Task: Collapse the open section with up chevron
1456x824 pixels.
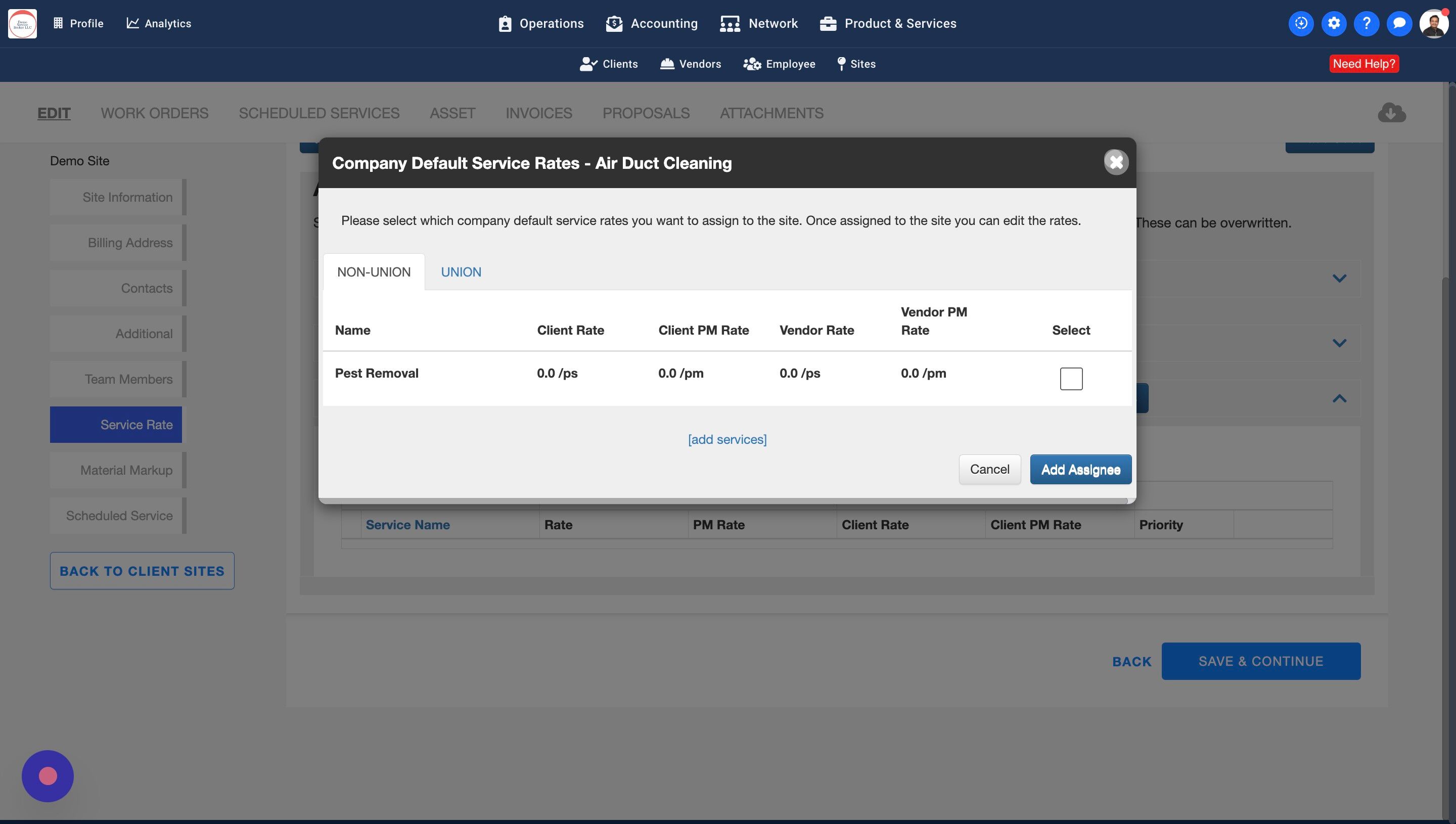Action: pyautogui.click(x=1339, y=398)
